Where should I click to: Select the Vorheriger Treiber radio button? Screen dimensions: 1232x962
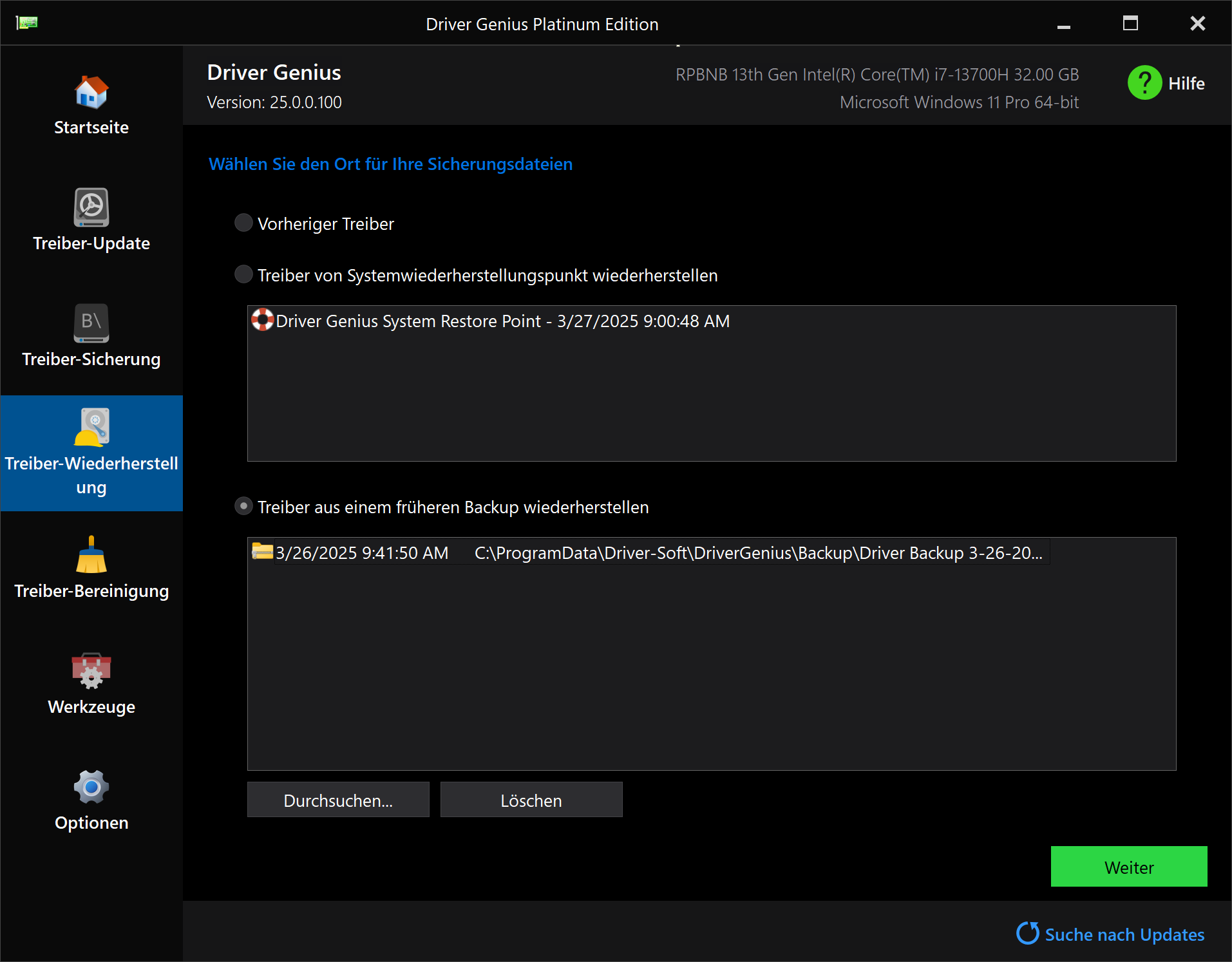click(243, 223)
